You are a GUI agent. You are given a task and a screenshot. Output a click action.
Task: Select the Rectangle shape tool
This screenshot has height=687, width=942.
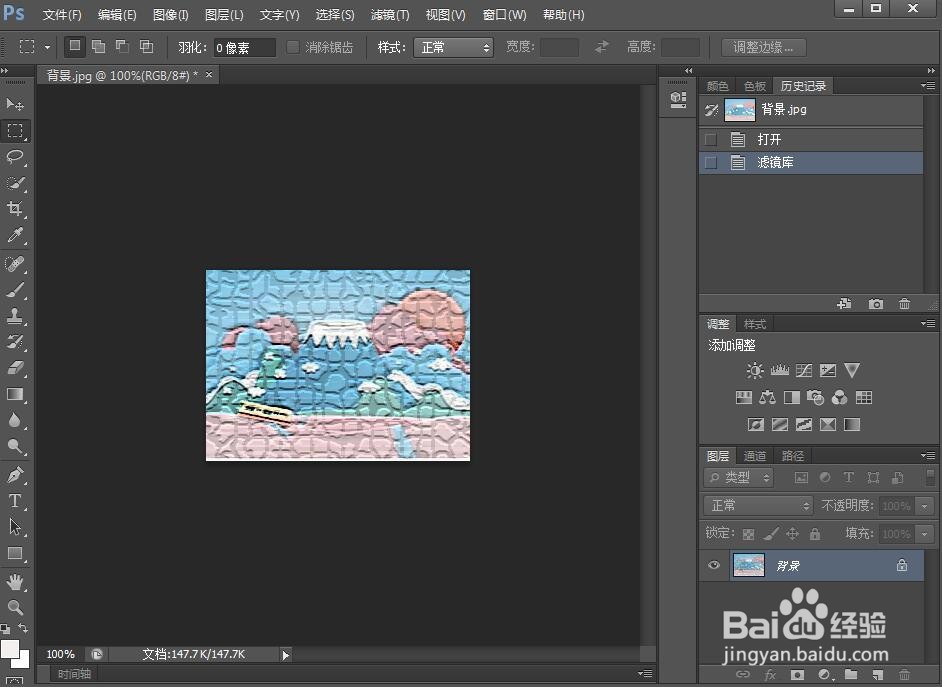tap(15, 553)
